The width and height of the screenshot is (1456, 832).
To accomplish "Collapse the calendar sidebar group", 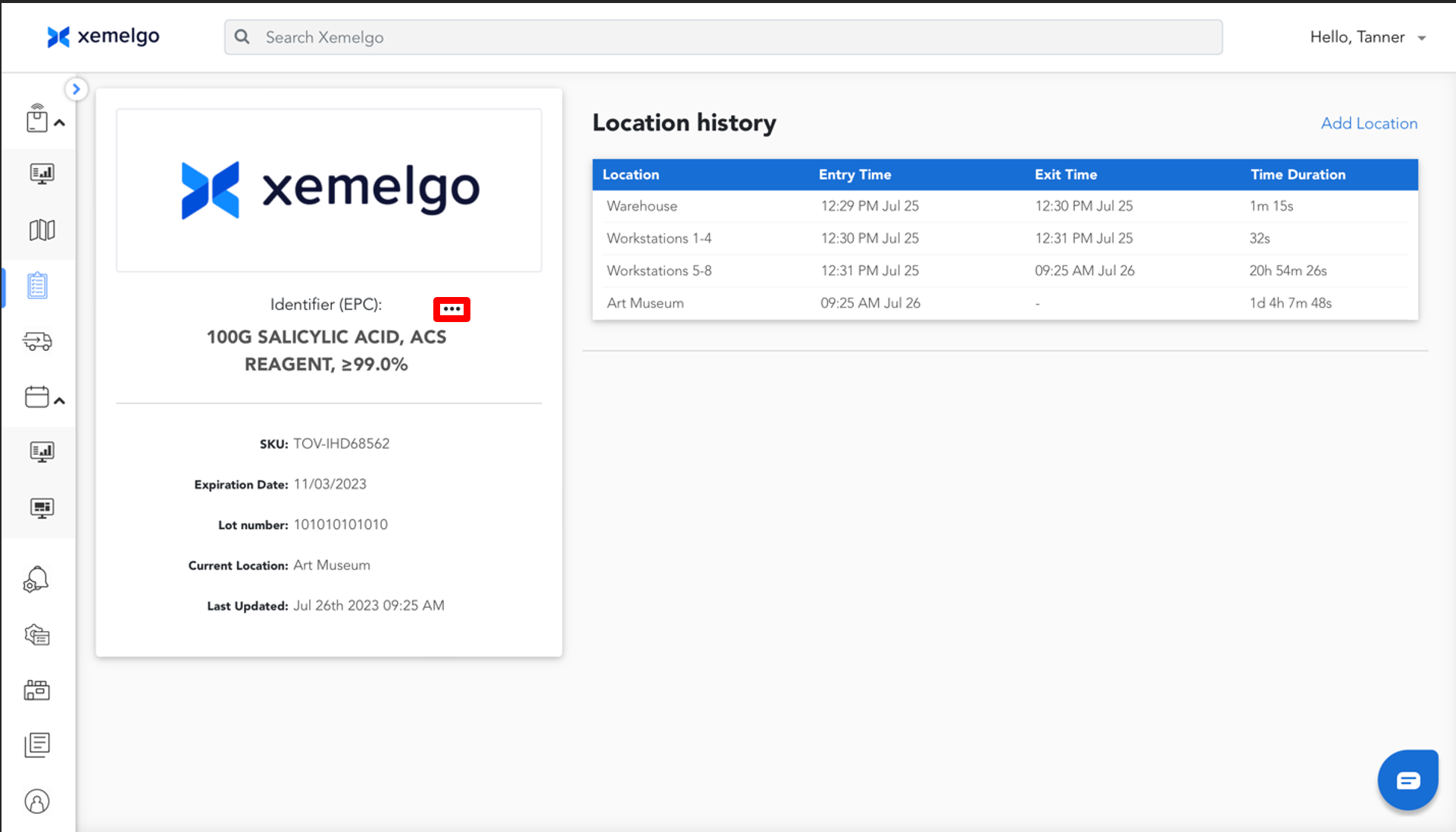I will click(59, 400).
